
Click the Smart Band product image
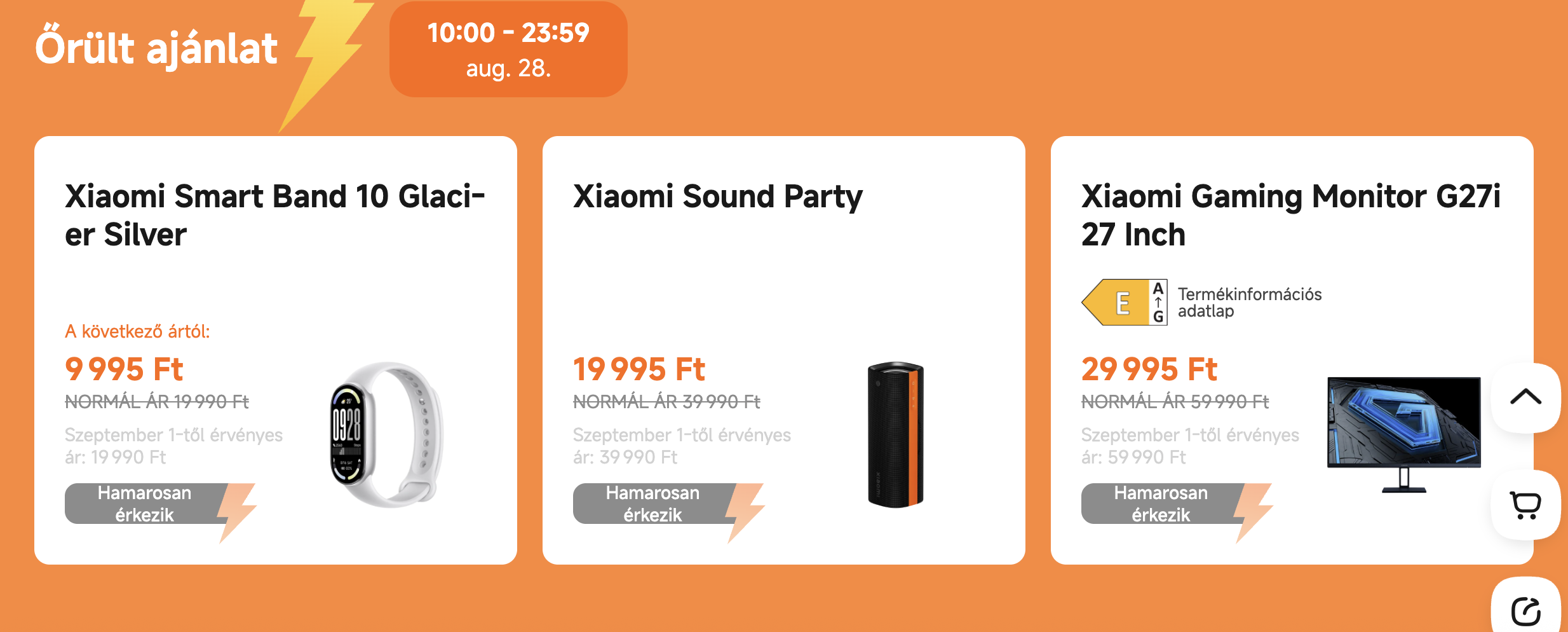(x=386, y=435)
